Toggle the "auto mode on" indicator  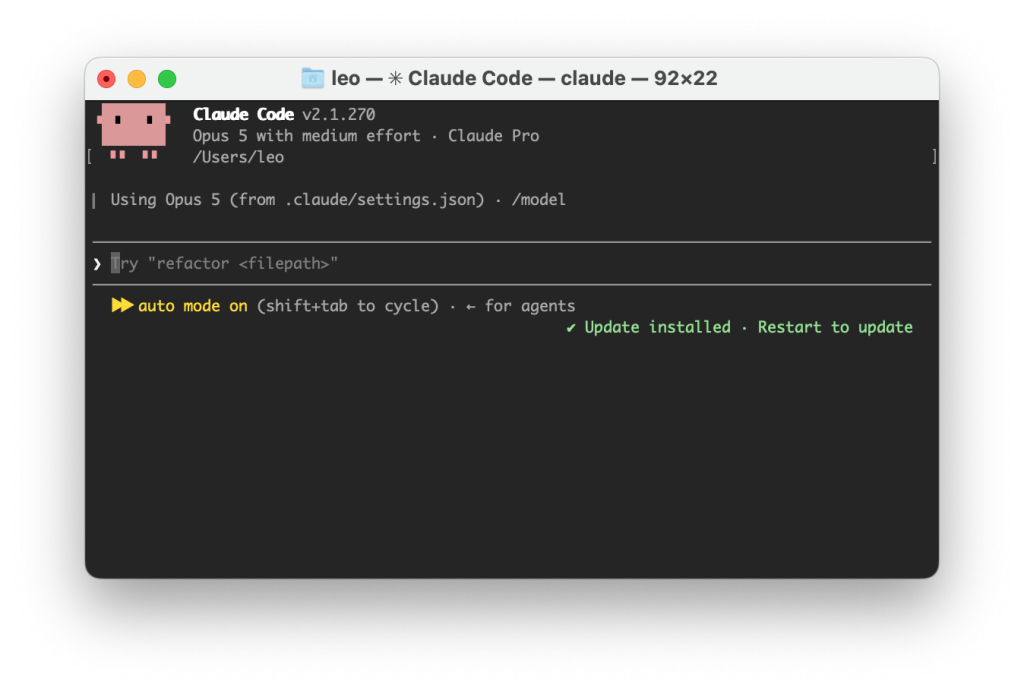click(x=193, y=306)
